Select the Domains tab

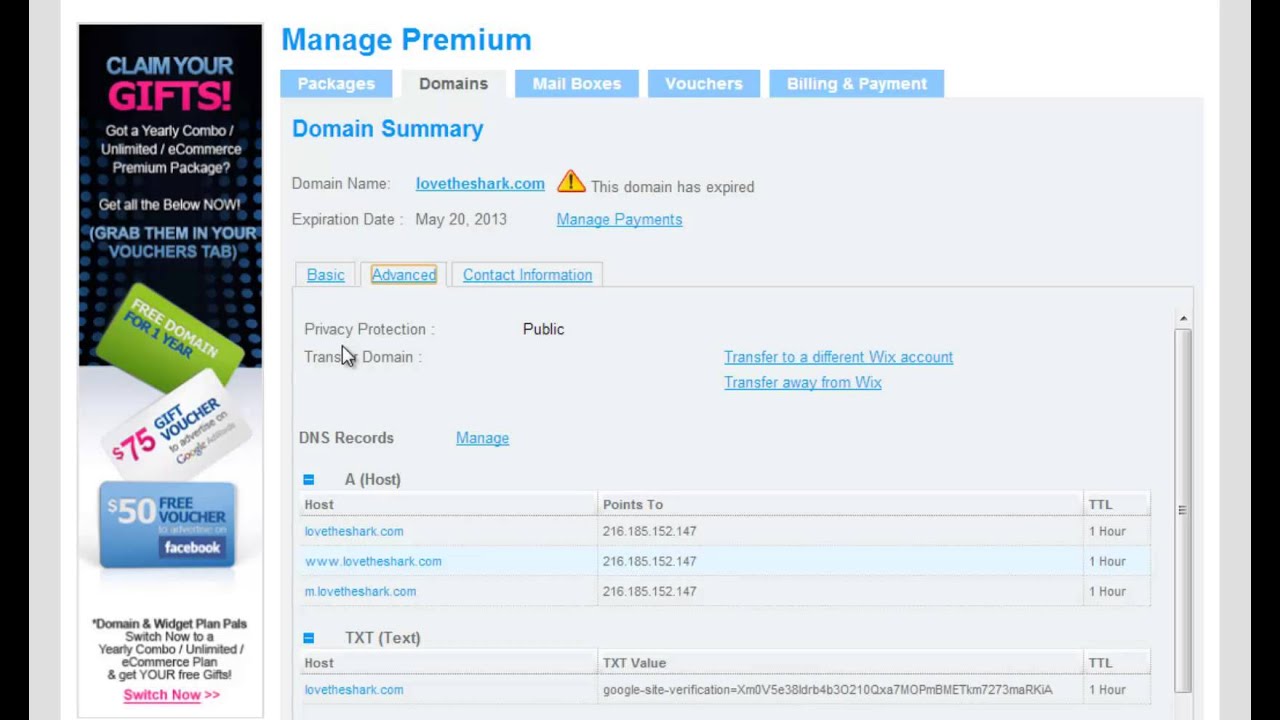453,84
